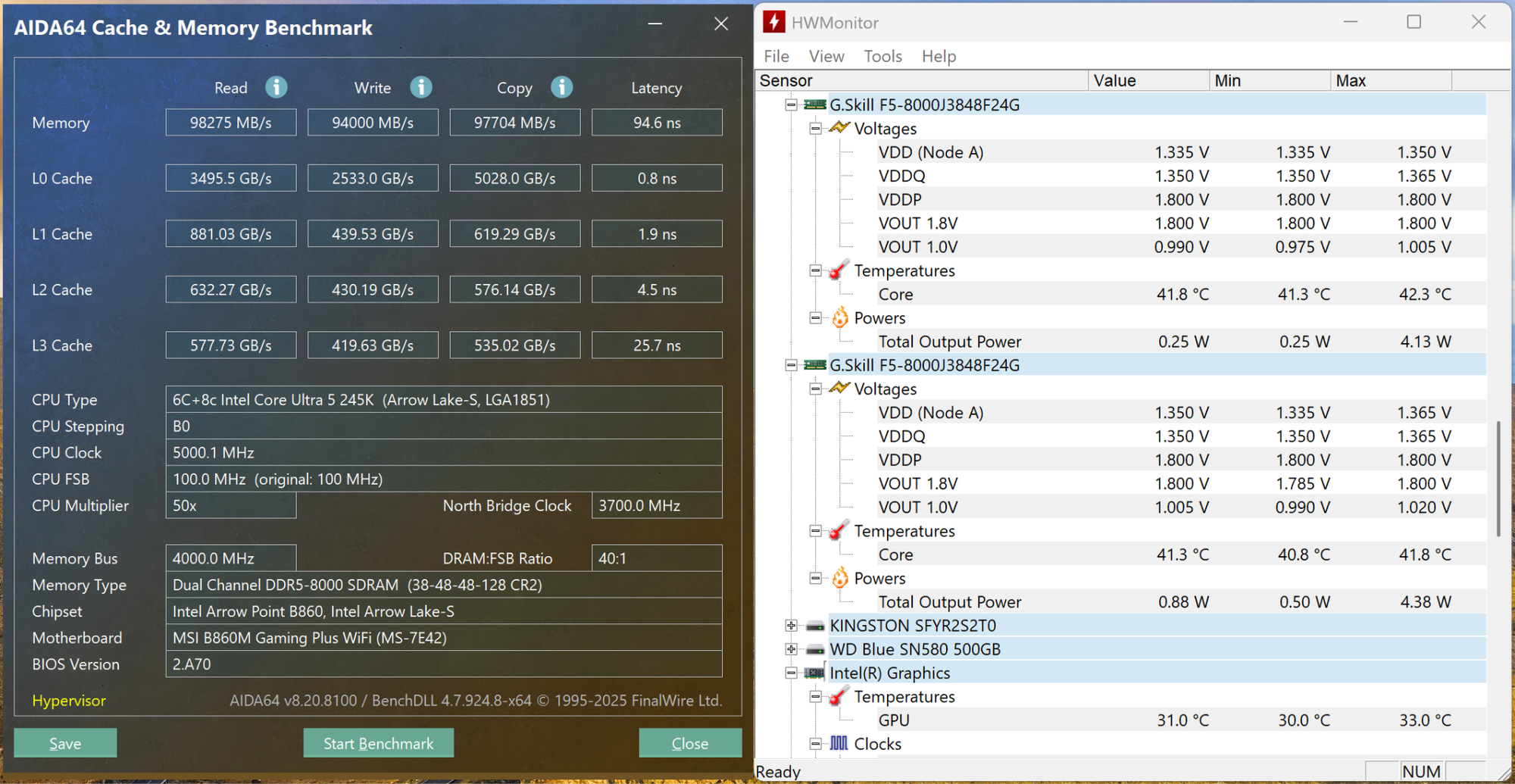Click the HWMonitor vertical scrollbar thumb

1498,479
